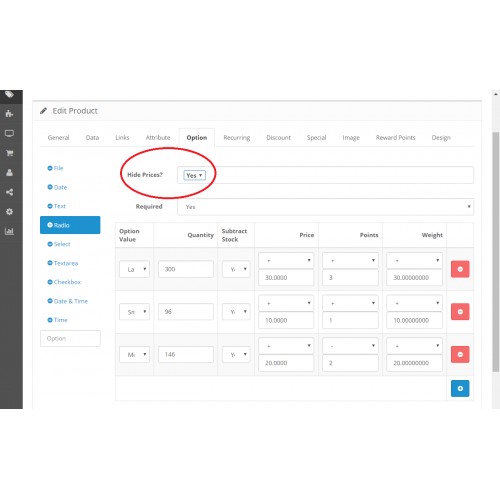Expand the Hide Prices dropdown set to Yes
This screenshot has width=500, height=500.
195,175
